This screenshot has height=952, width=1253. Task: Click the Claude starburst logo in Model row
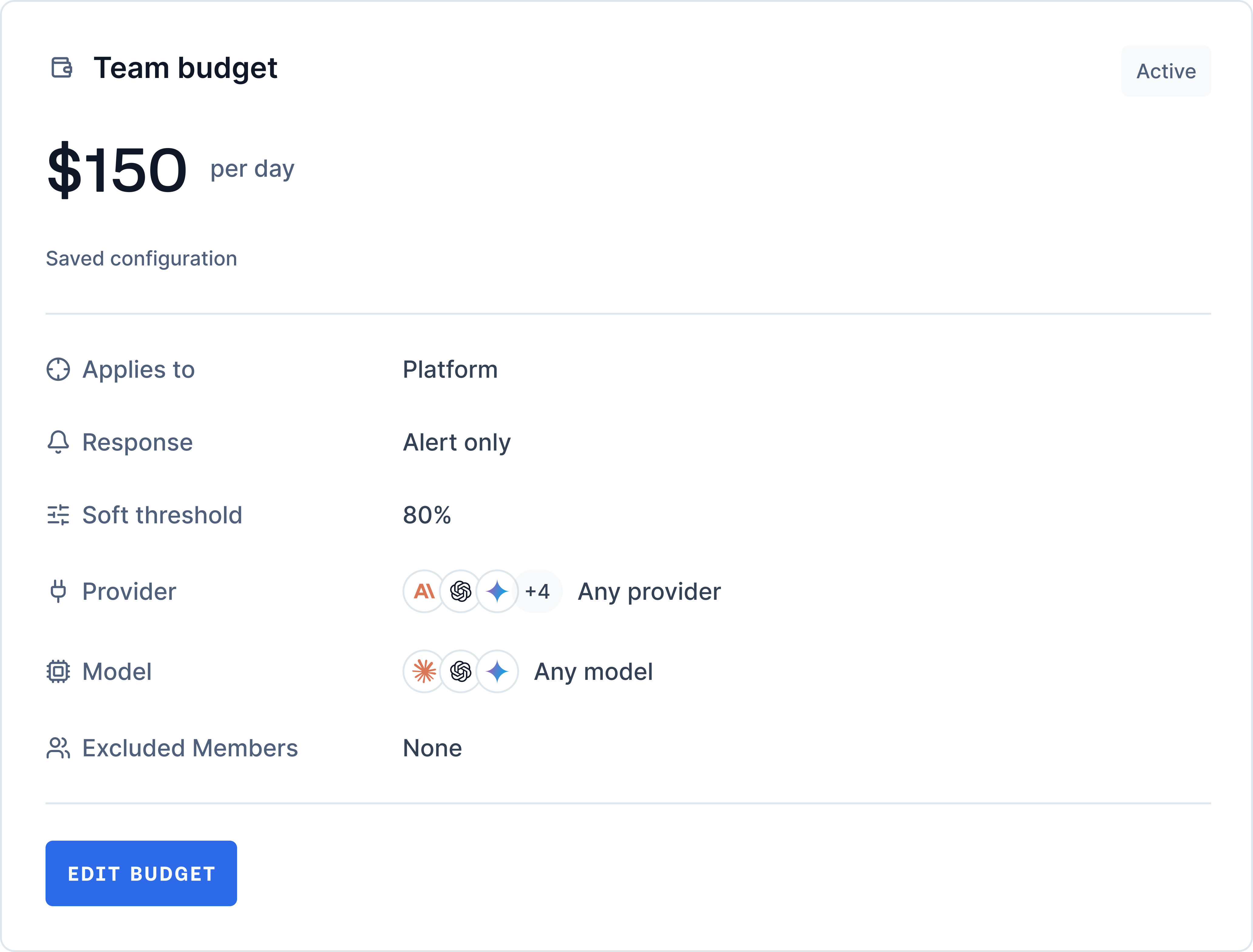coord(424,671)
